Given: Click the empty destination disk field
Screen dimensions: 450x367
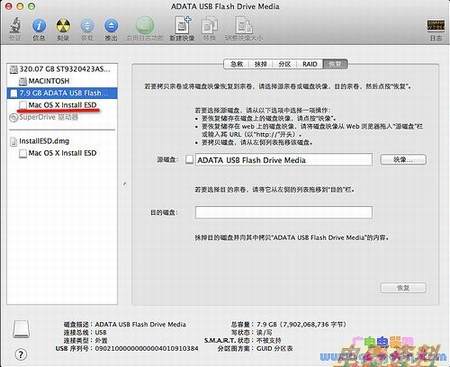Looking at the screenshot, I should click(x=284, y=212).
